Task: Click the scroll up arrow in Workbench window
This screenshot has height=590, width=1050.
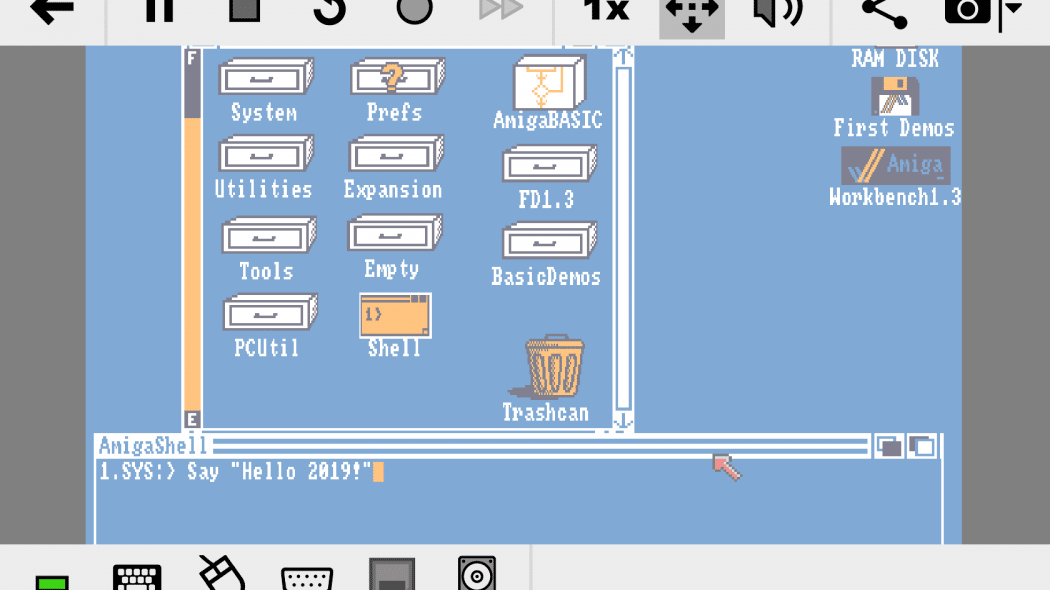Action: tap(623, 56)
